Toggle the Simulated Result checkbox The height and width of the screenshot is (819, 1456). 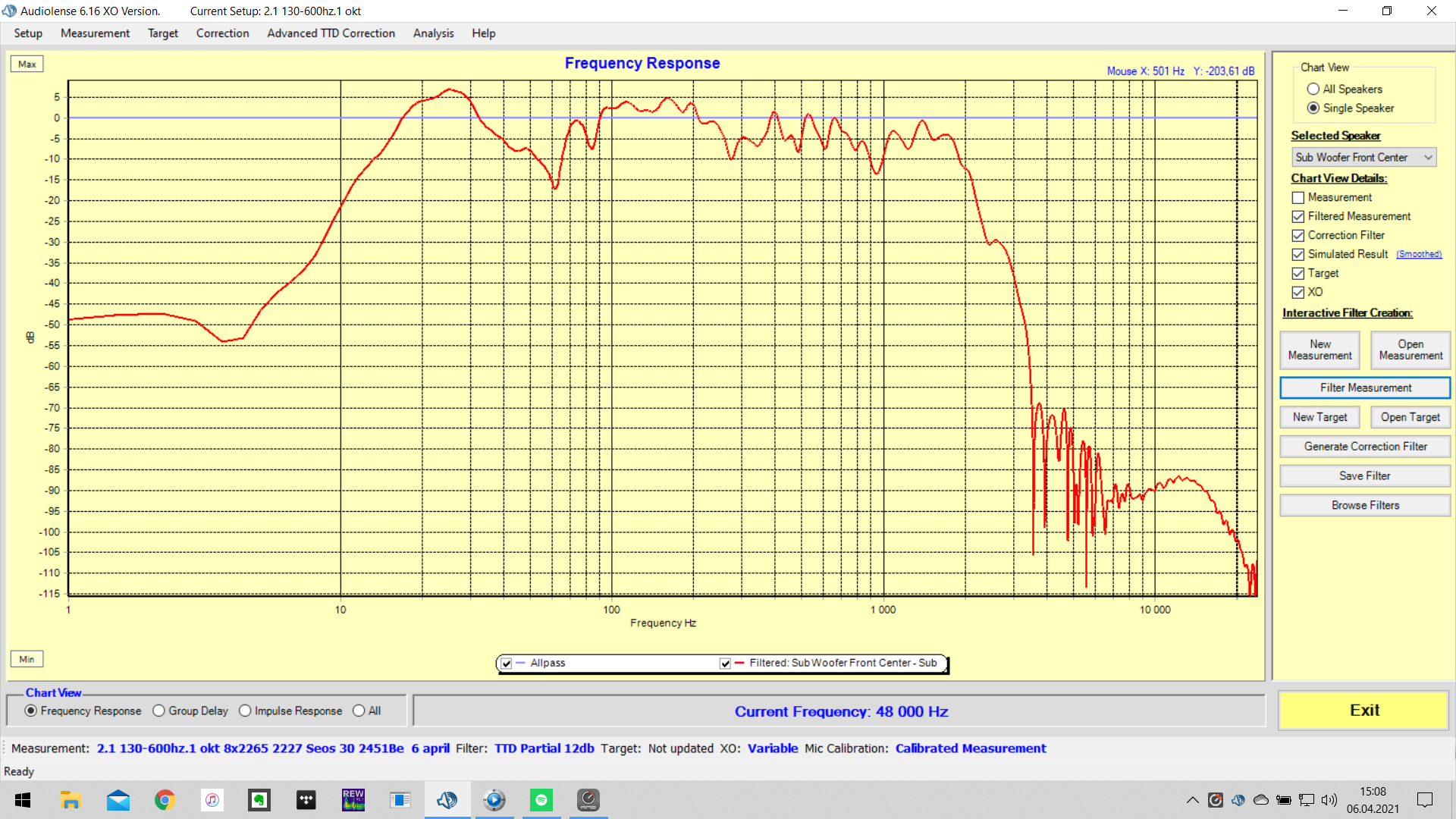pyautogui.click(x=1298, y=255)
